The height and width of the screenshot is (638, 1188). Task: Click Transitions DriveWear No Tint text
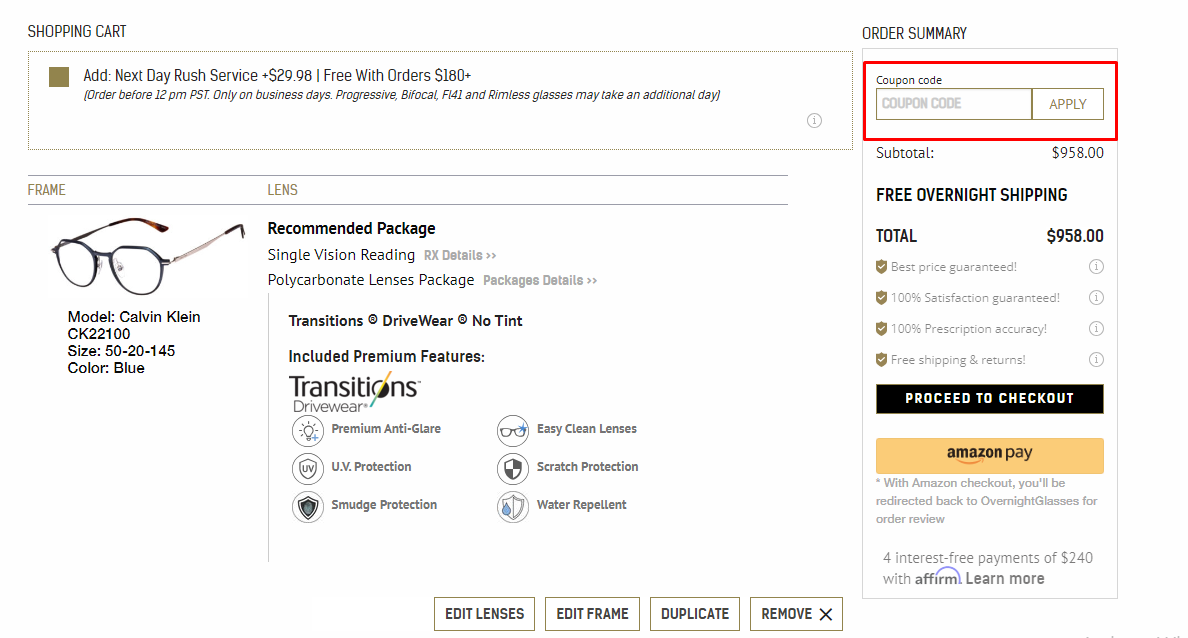pos(405,321)
